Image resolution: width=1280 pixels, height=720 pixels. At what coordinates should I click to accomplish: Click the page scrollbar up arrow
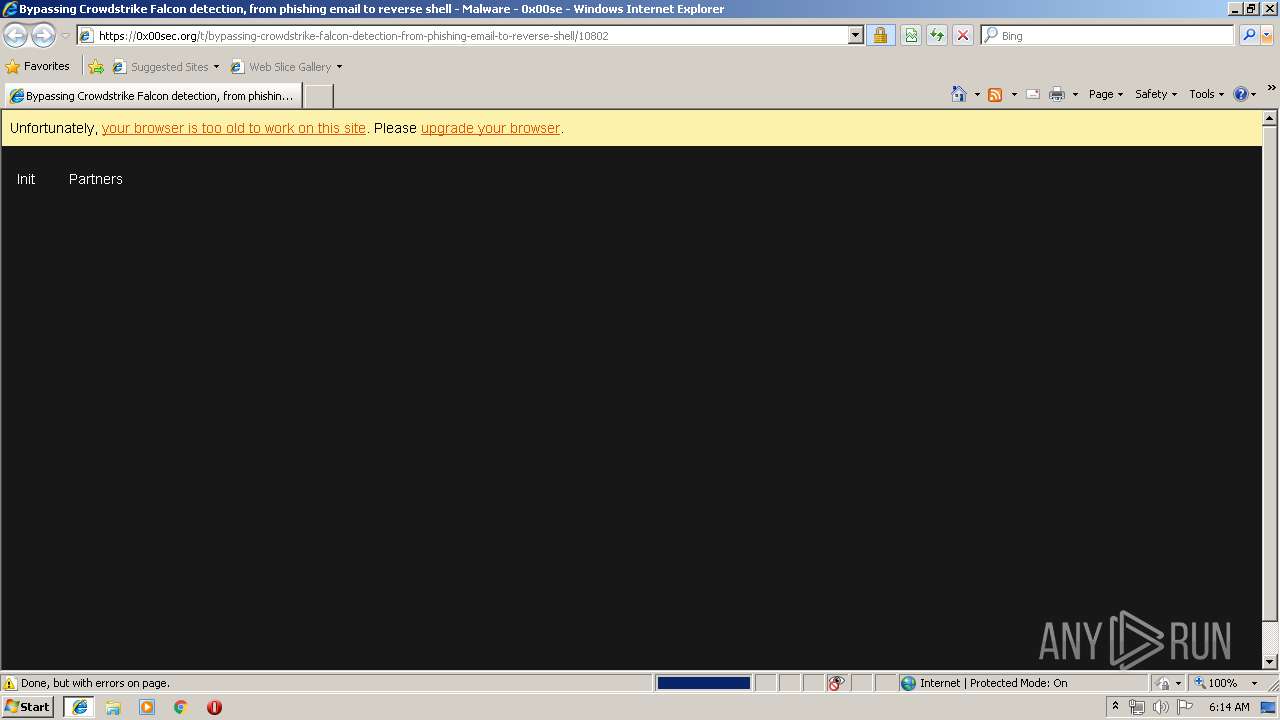pyautogui.click(x=1270, y=118)
